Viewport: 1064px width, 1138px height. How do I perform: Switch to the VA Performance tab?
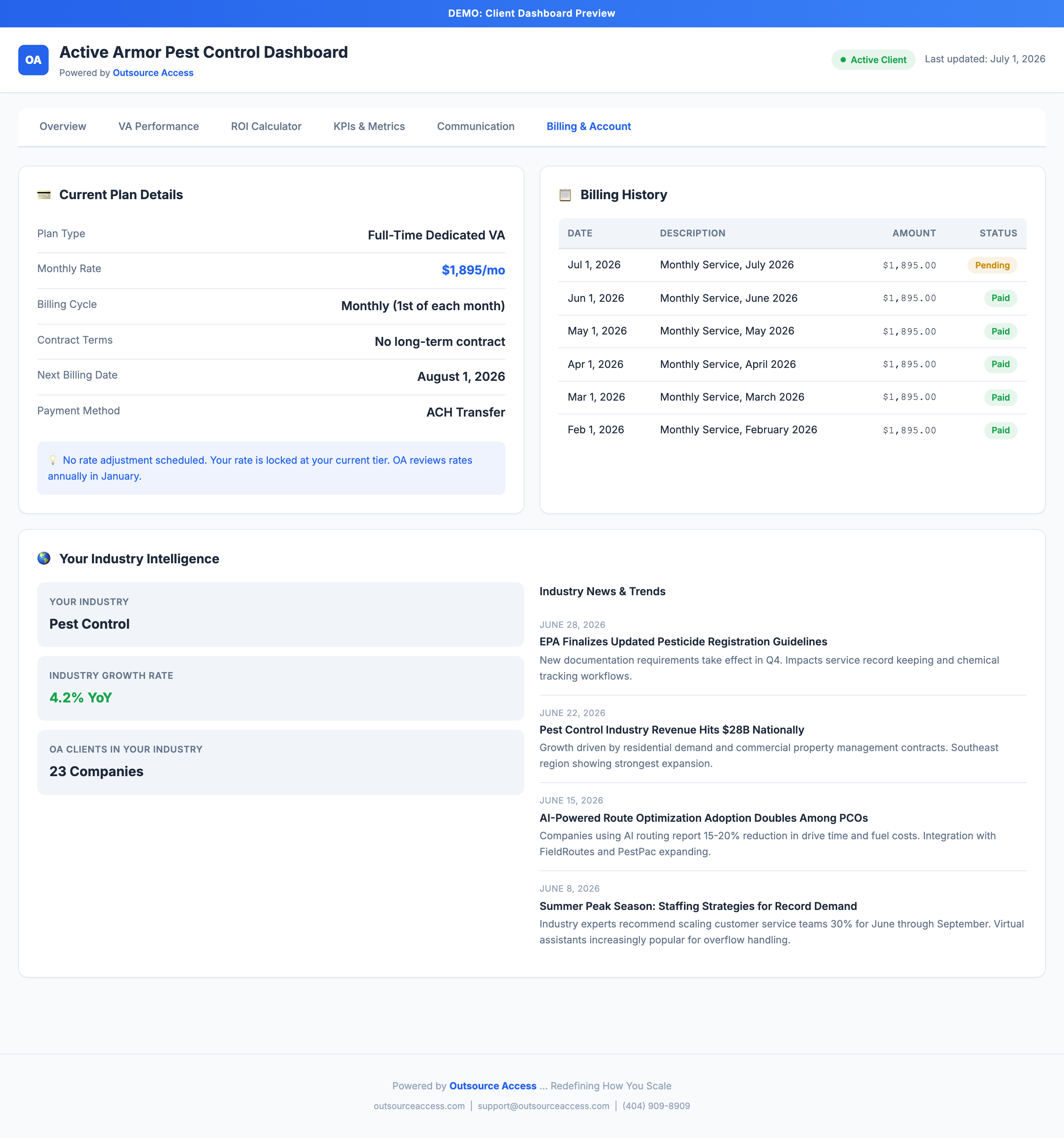158,127
